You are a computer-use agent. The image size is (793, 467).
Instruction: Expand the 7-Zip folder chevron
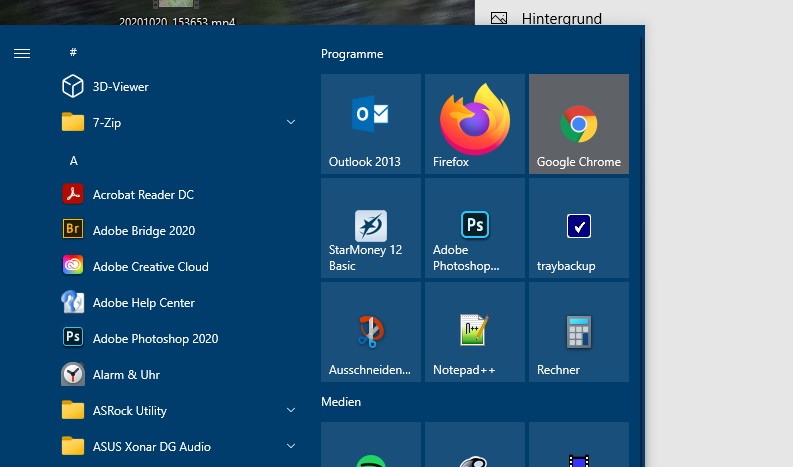coord(291,122)
